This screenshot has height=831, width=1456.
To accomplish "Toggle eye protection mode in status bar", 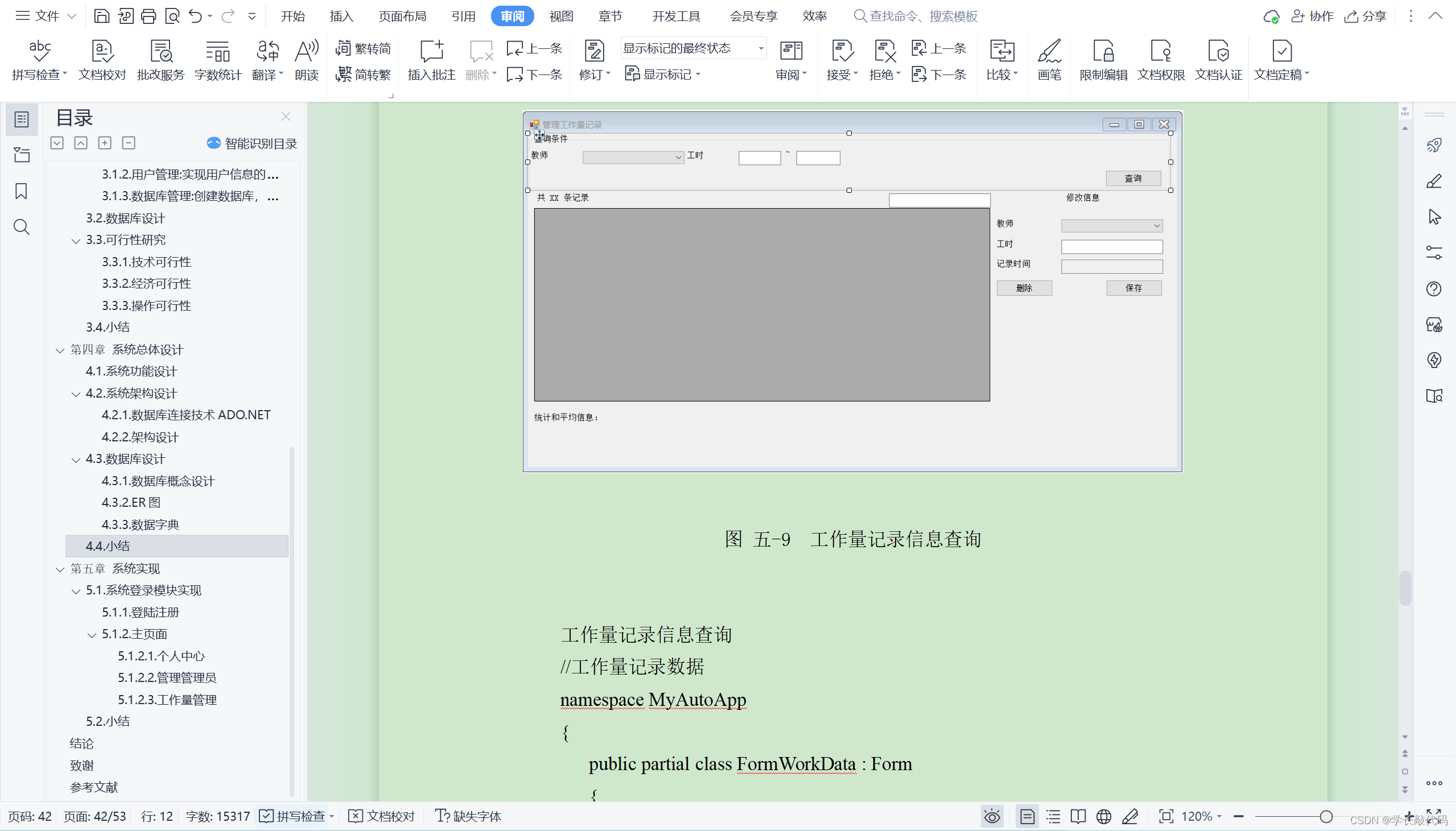I will [992, 816].
